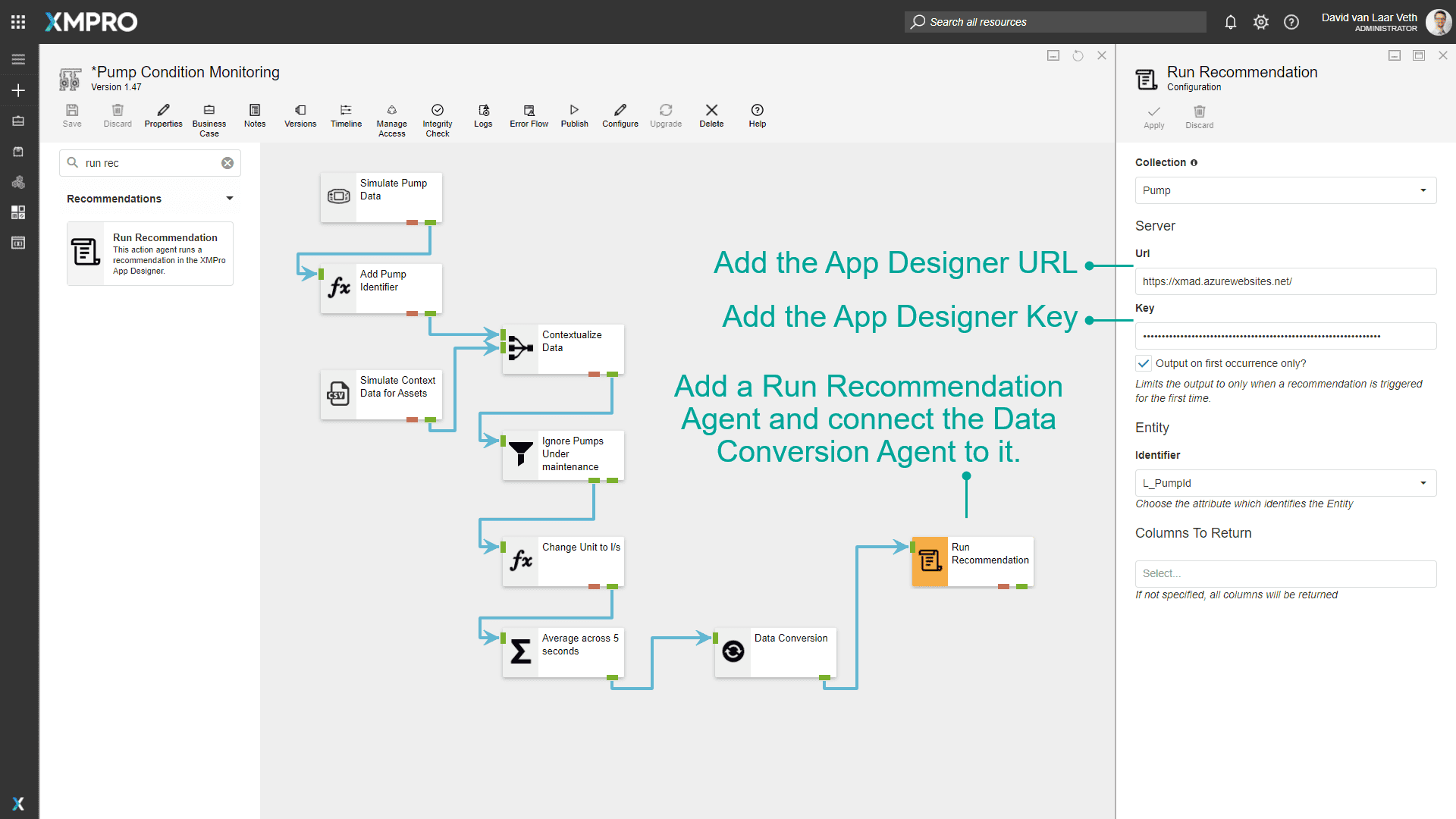Open the Collection dropdown showing Pump
Viewport: 1456px width, 819px height.
click(x=1285, y=190)
